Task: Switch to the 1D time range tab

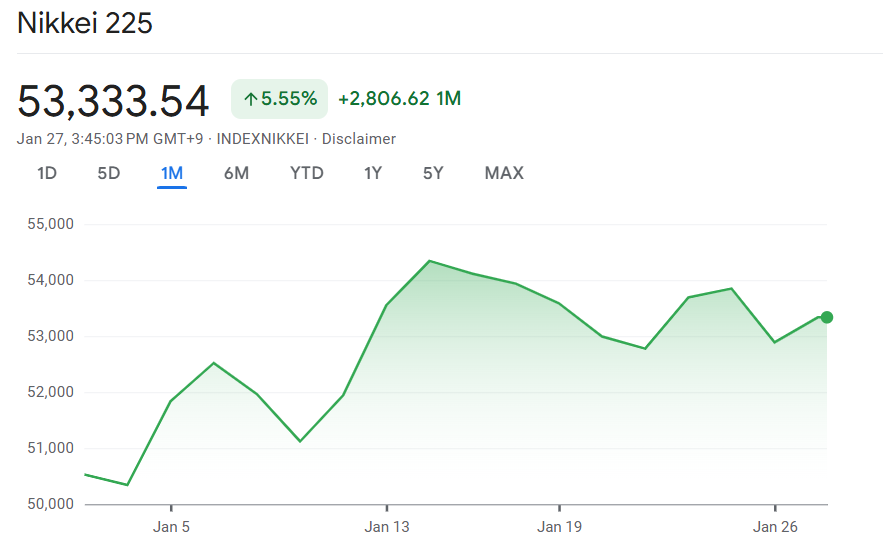Action: click(47, 173)
